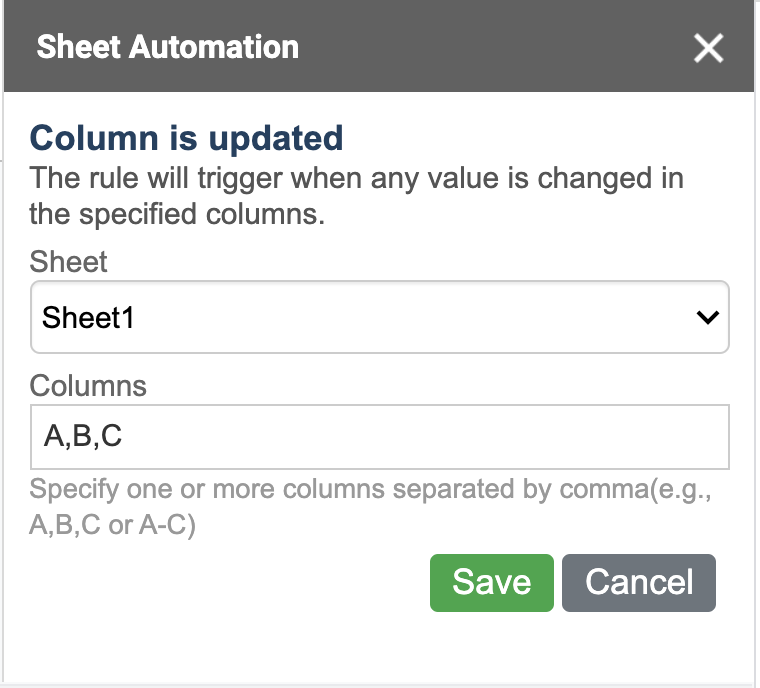Click the Columns field label
Viewport: 760px width, 688px height.
88,386
